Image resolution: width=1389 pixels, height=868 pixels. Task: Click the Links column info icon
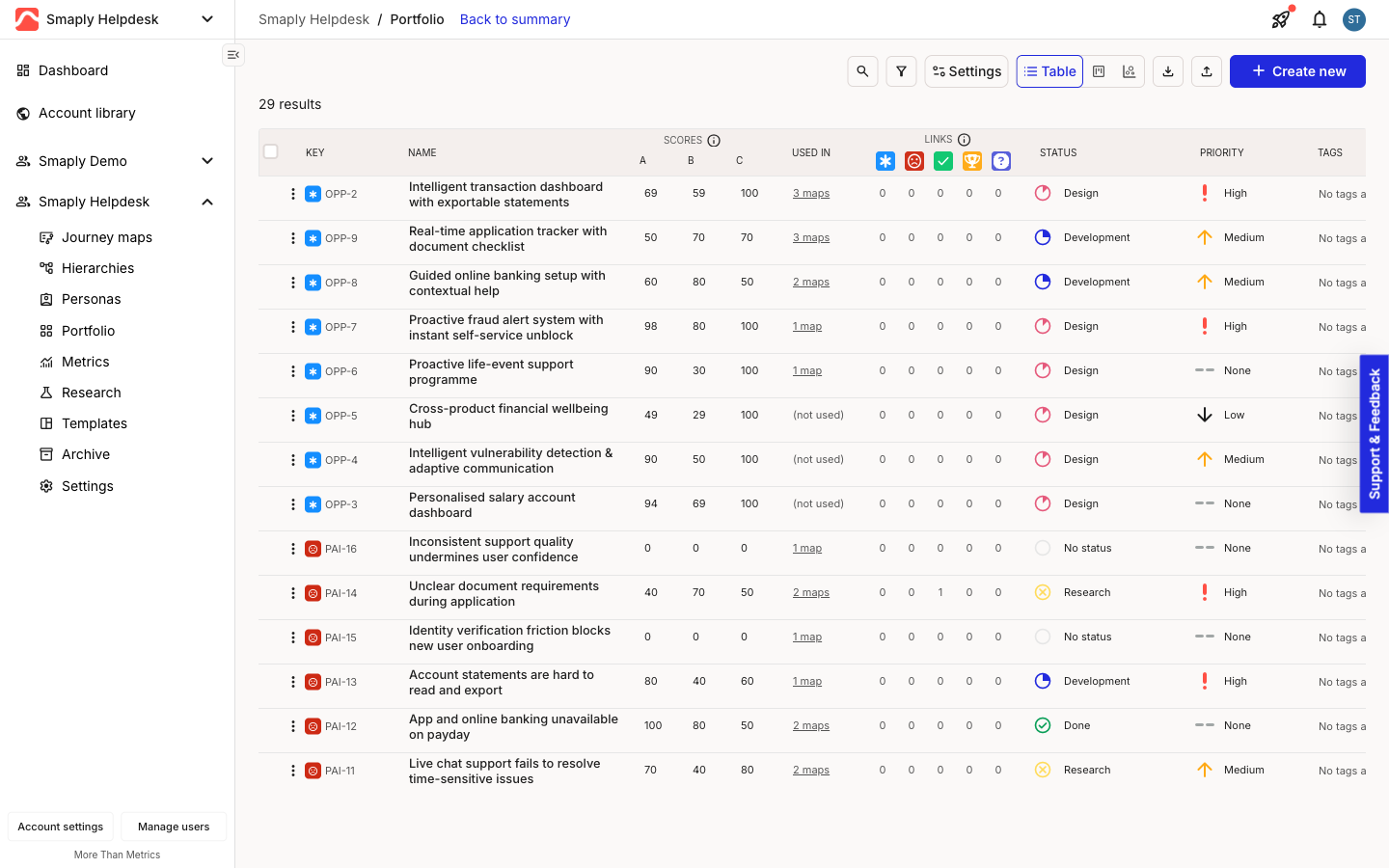(x=965, y=140)
